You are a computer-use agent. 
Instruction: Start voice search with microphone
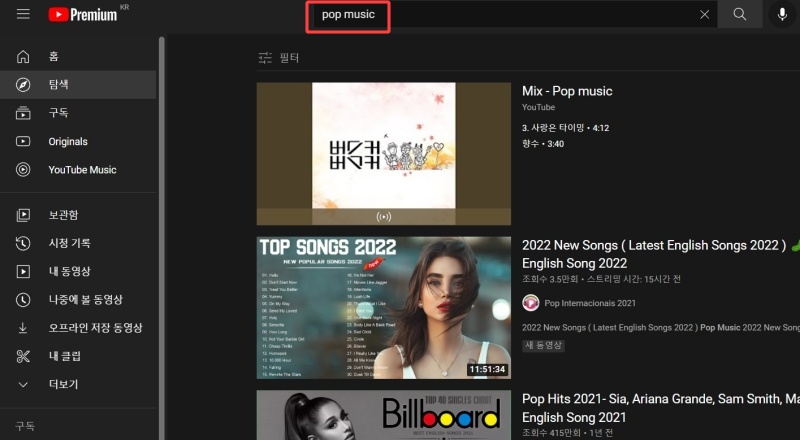click(x=782, y=14)
